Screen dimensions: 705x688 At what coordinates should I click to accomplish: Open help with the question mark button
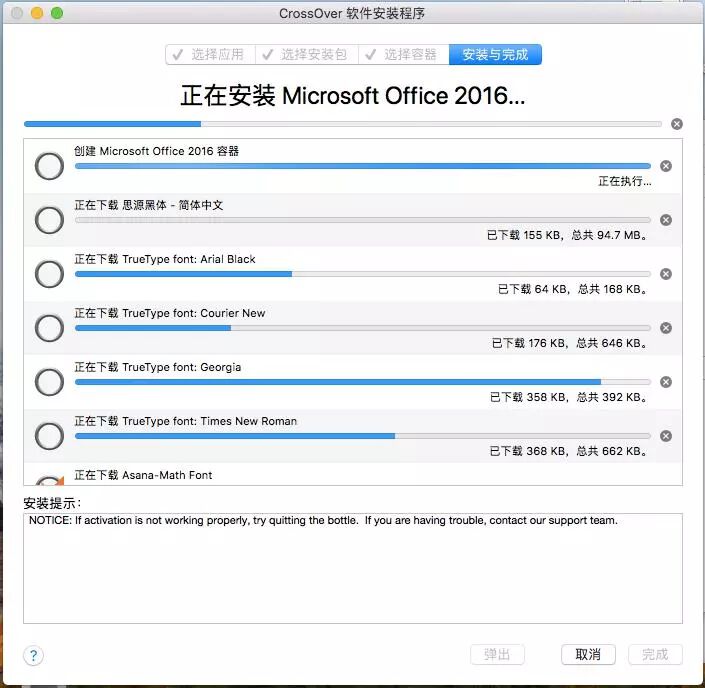(33, 655)
